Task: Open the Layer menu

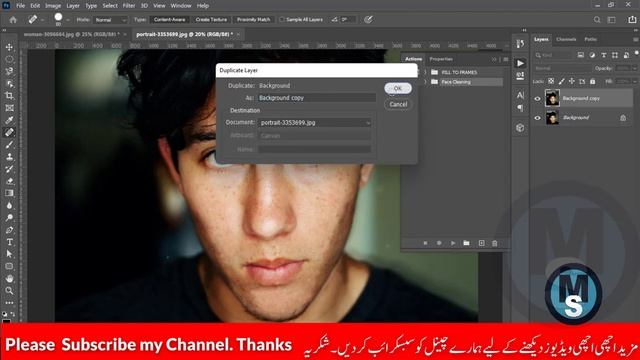Action: coord(73,6)
